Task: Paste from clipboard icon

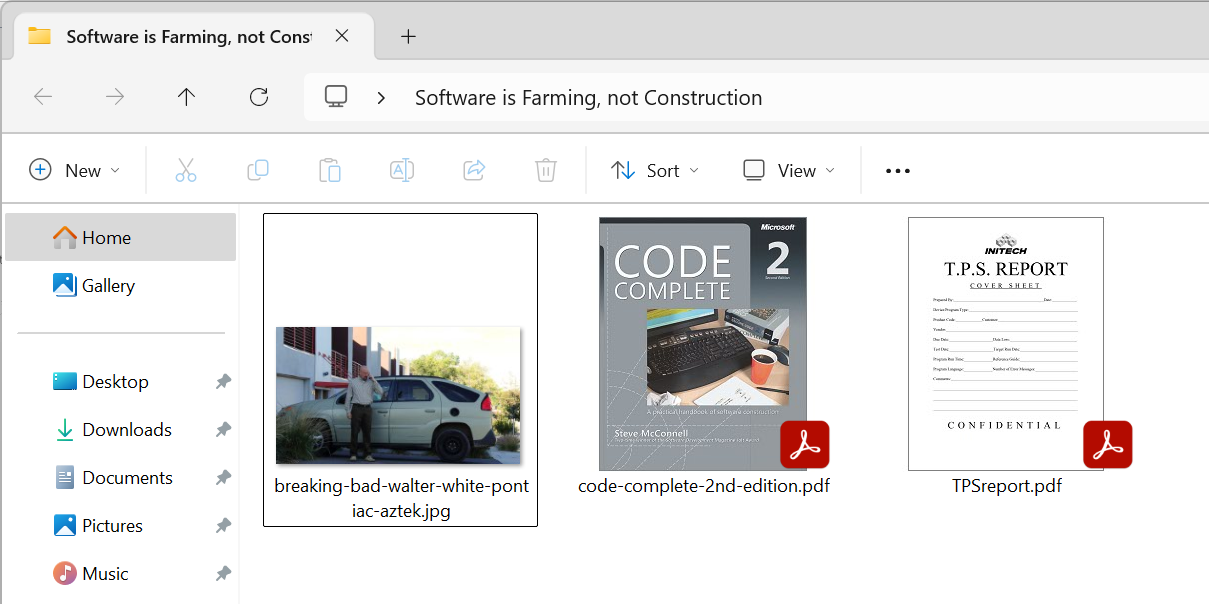Action: [x=330, y=170]
